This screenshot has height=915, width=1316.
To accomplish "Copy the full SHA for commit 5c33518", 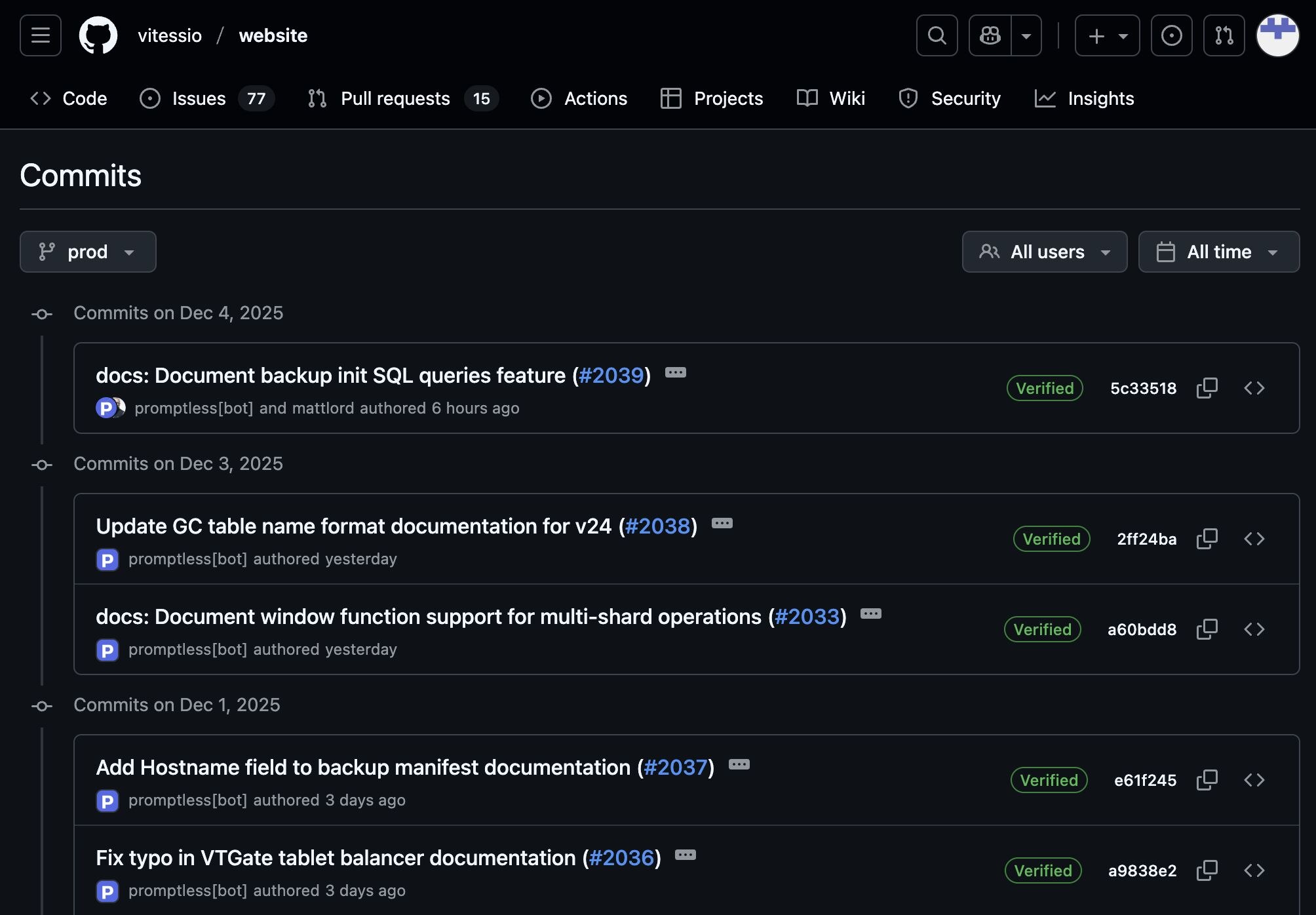I will (1207, 388).
